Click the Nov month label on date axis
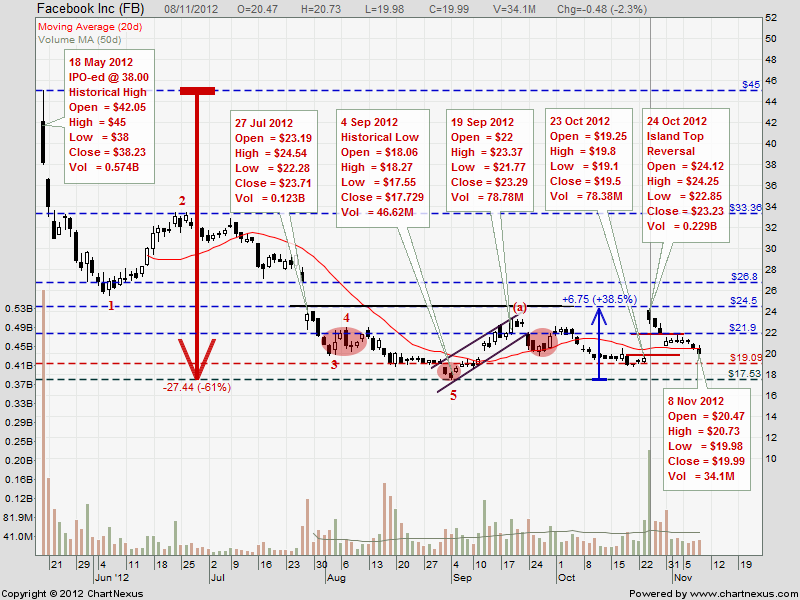The image size is (800, 600). click(683, 578)
